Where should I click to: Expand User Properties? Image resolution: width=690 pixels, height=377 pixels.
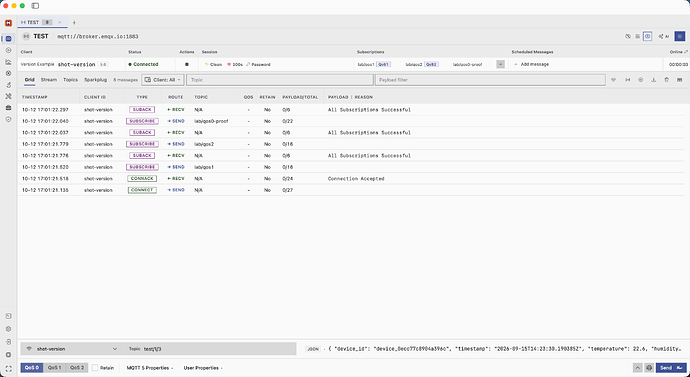(203, 368)
